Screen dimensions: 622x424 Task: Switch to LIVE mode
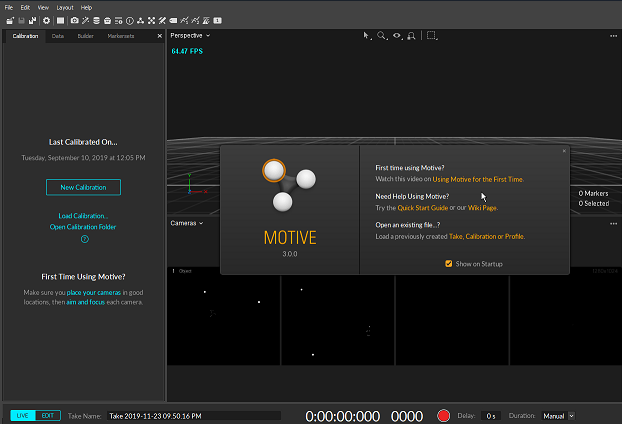tap(23, 415)
